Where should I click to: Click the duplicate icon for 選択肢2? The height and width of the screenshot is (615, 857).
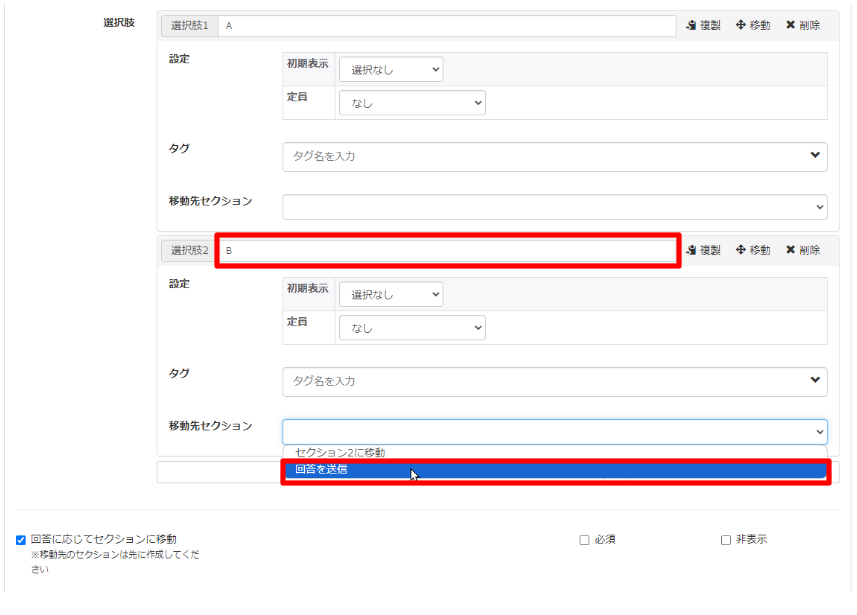(x=691, y=250)
